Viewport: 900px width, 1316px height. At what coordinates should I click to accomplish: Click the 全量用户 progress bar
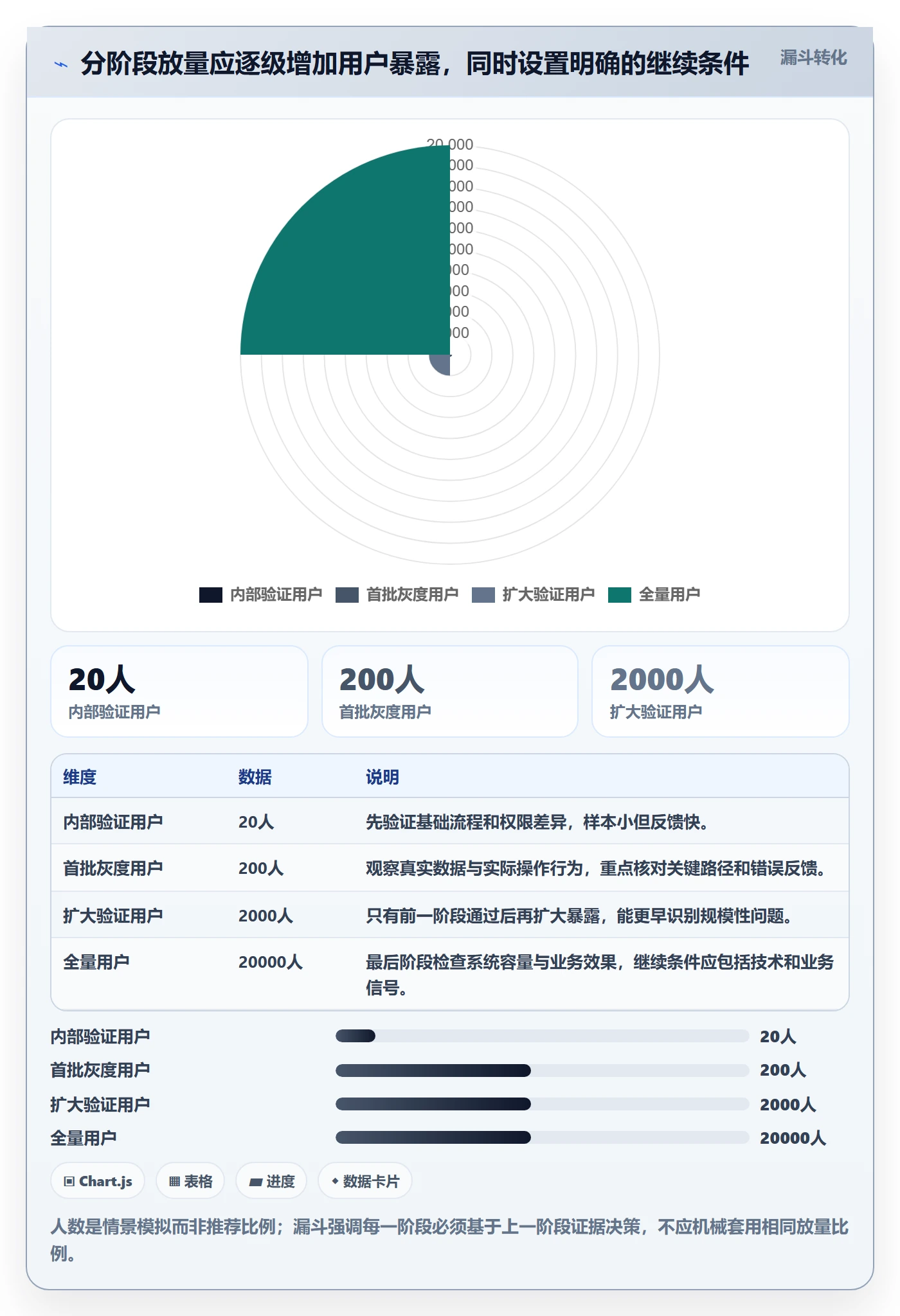(542, 1137)
